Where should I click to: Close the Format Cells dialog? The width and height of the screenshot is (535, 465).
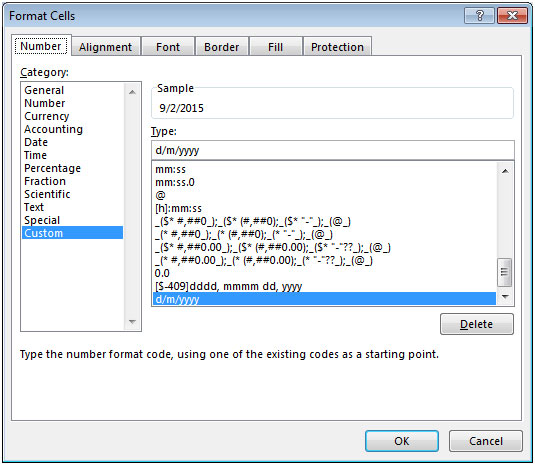tap(512, 16)
